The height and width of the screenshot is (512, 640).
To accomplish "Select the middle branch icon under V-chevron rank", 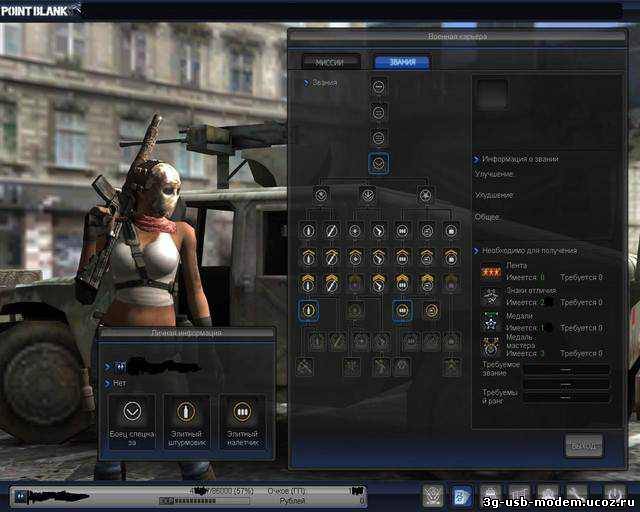I will coord(367,195).
